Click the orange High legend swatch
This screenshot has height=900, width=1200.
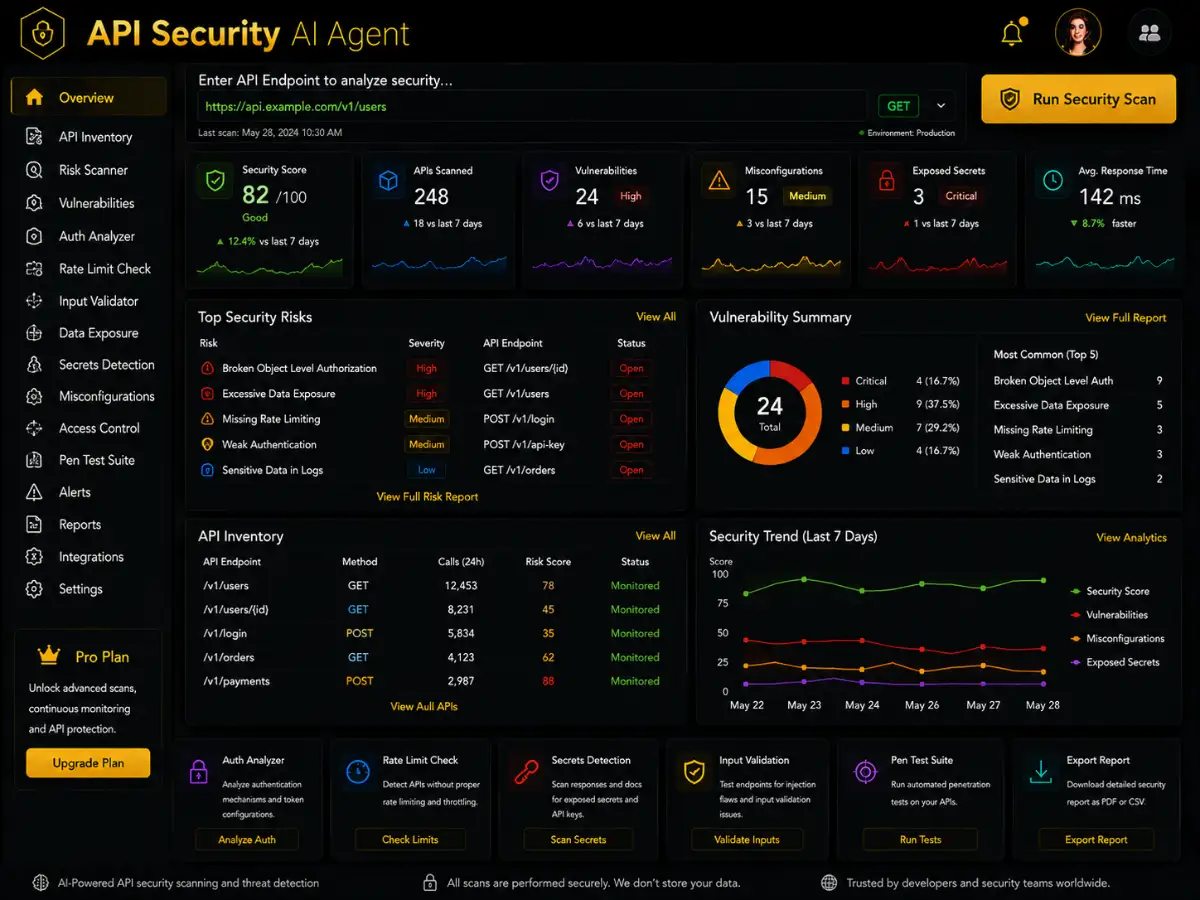pos(846,404)
